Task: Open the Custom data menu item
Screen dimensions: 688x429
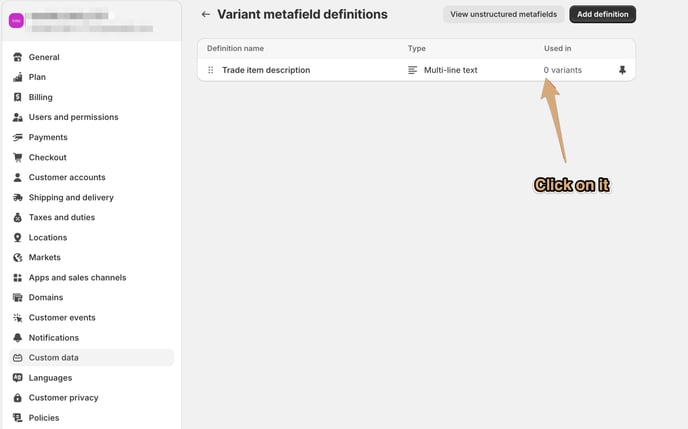Action: 91,358
